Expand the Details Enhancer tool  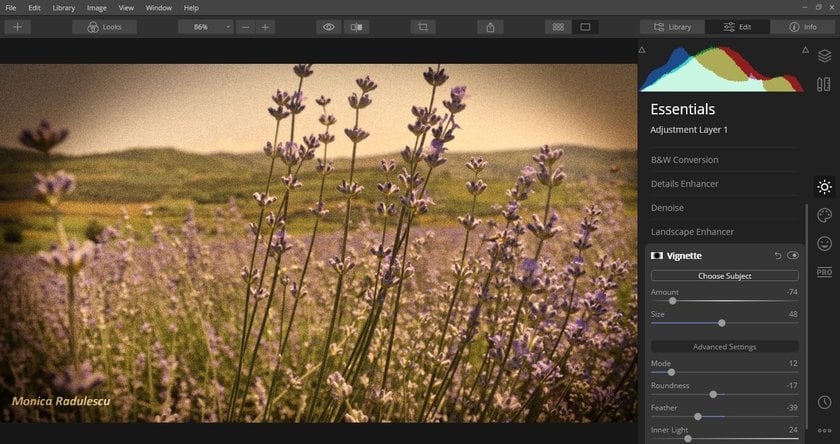point(724,184)
